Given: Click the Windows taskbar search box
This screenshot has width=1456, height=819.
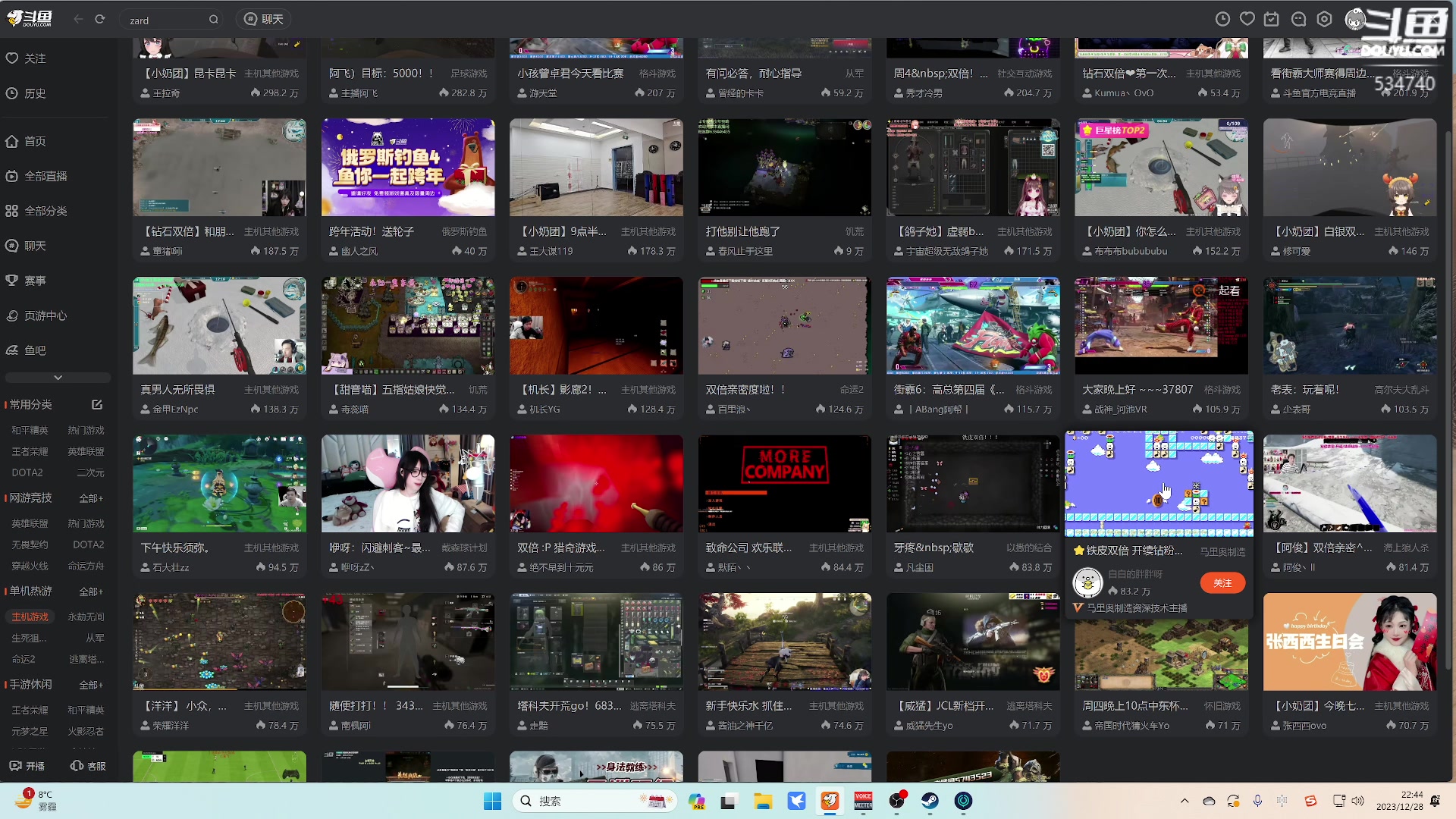Looking at the screenshot, I should pos(595,801).
